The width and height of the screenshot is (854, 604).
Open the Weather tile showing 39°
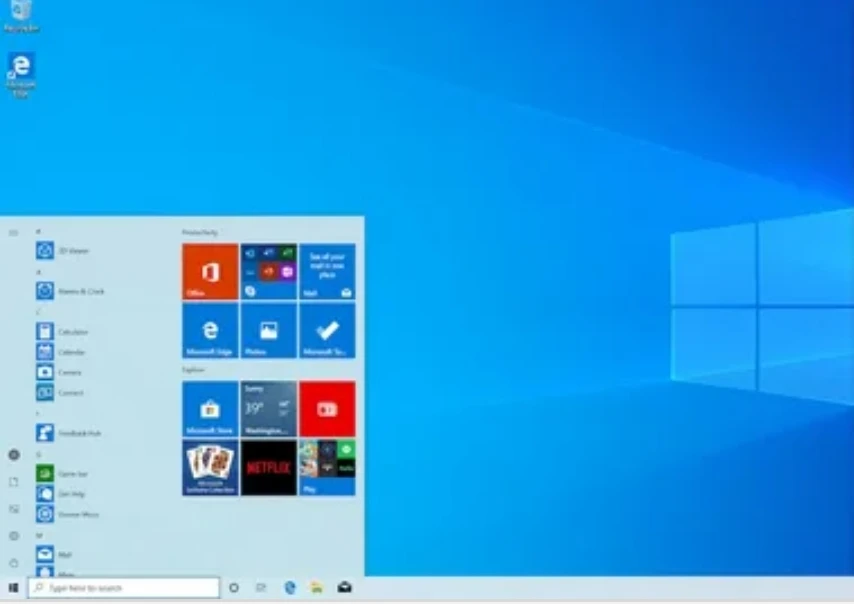pos(269,408)
